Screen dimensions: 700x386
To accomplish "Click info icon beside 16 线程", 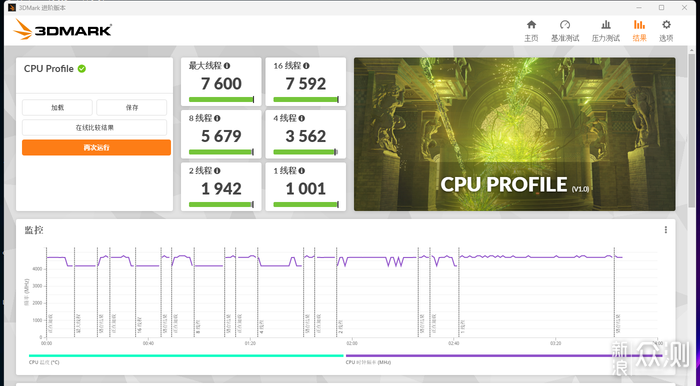I will coord(306,66).
